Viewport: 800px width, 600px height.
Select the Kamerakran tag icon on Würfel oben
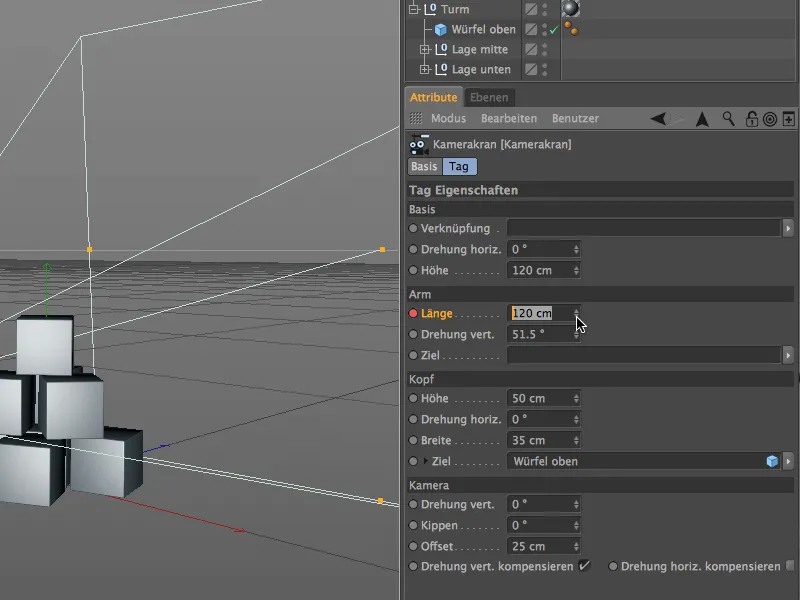coord(571,29)
